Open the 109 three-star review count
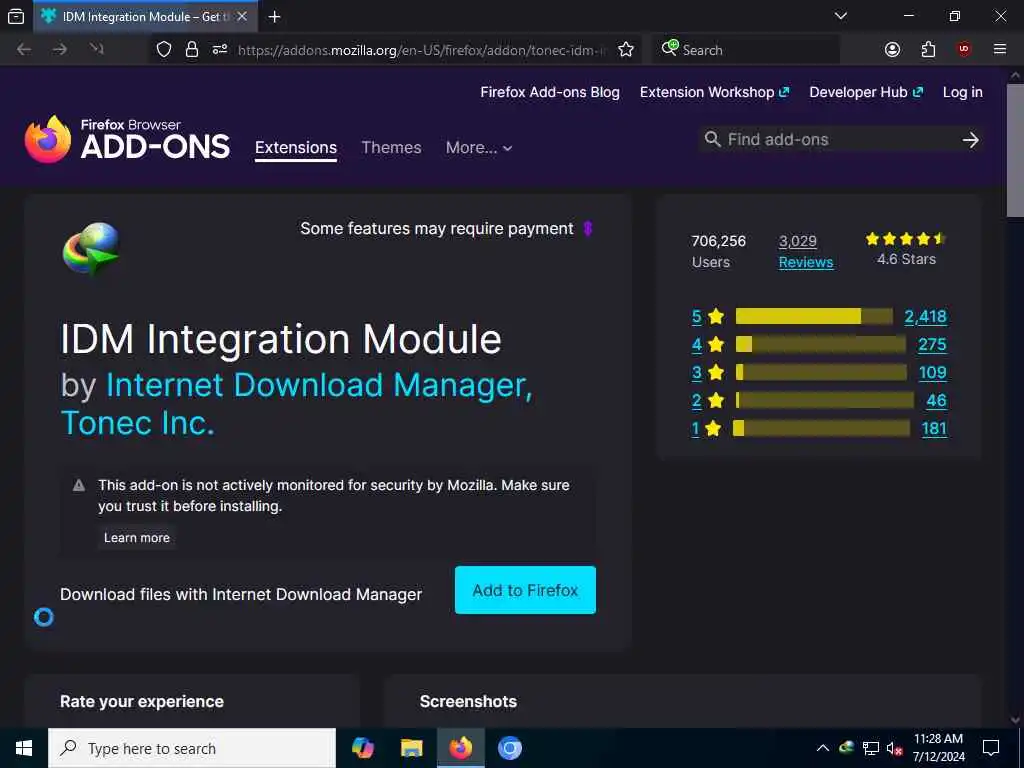The width and height of the screenshot is (1024, 768). 933,372
